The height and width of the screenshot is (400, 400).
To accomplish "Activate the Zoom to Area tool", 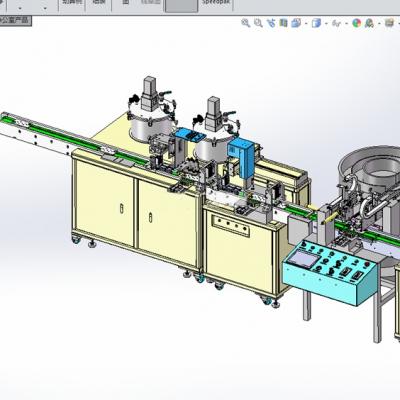I will tap(258, 23).
